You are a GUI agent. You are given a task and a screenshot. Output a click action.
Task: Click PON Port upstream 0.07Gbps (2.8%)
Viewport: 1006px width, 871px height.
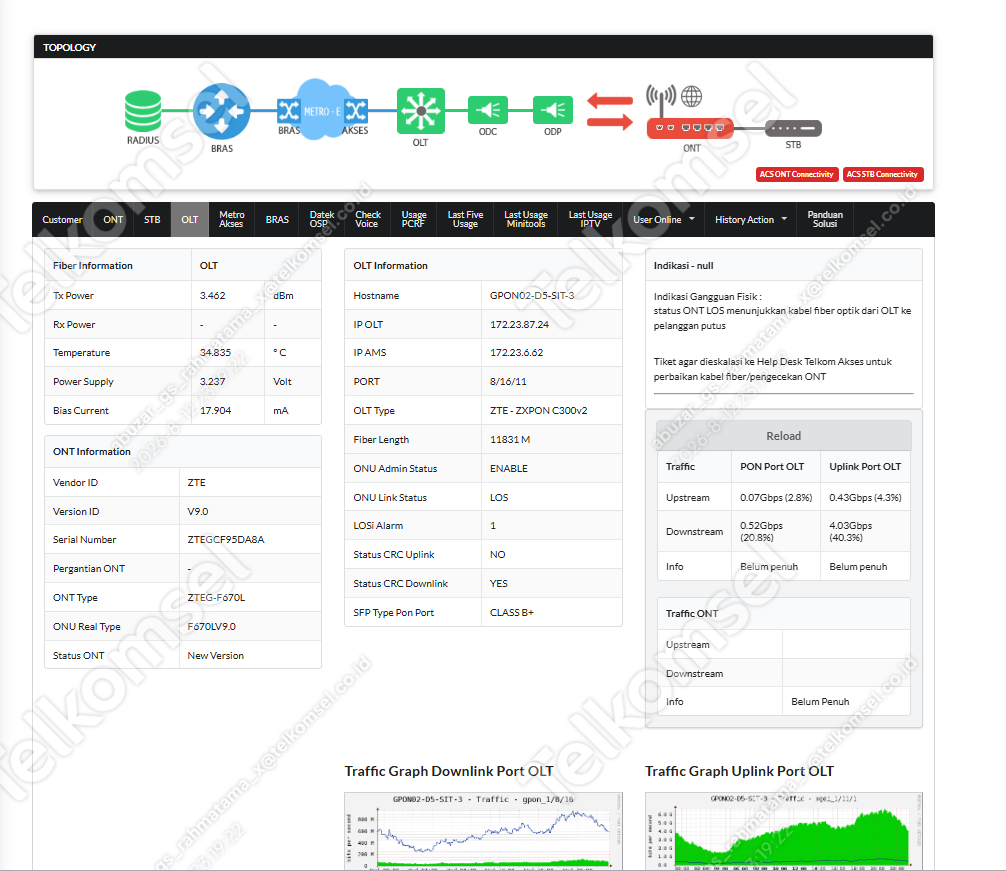776,498
